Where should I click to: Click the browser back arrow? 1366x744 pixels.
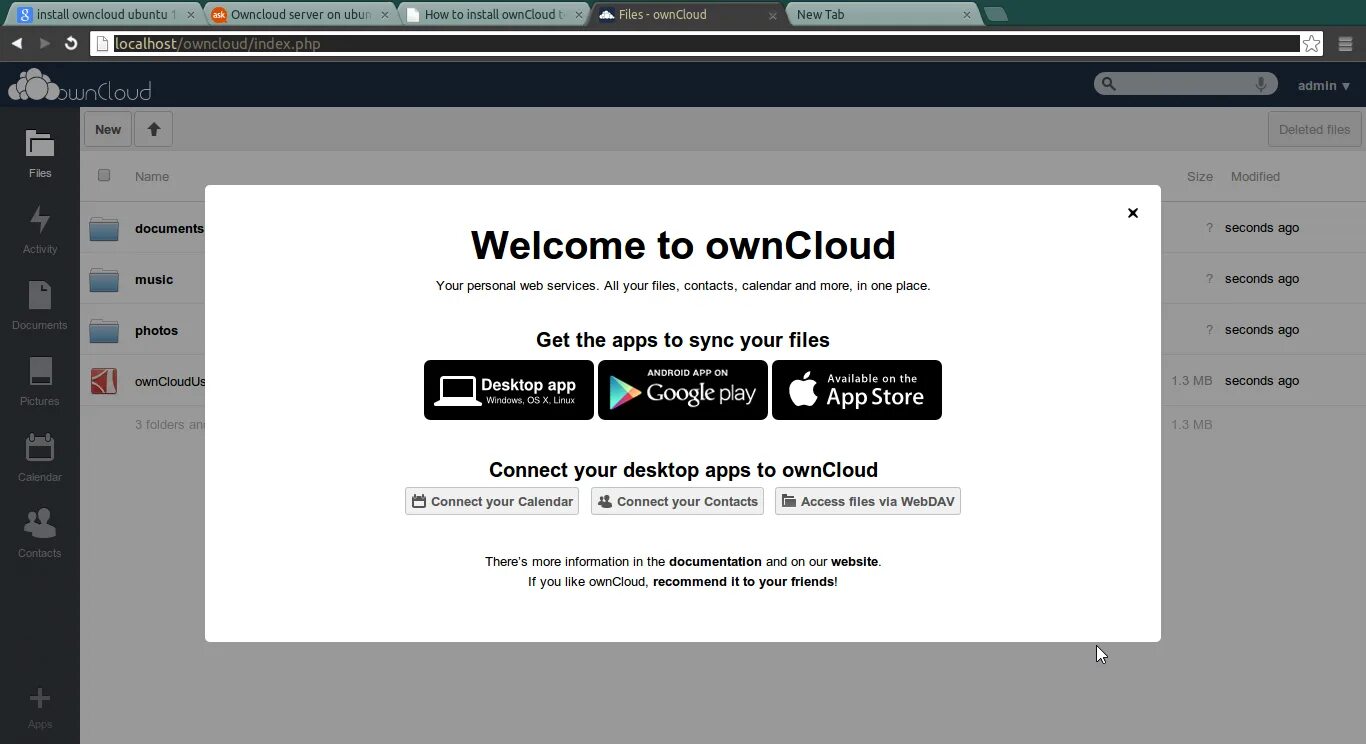coord(17,43)
